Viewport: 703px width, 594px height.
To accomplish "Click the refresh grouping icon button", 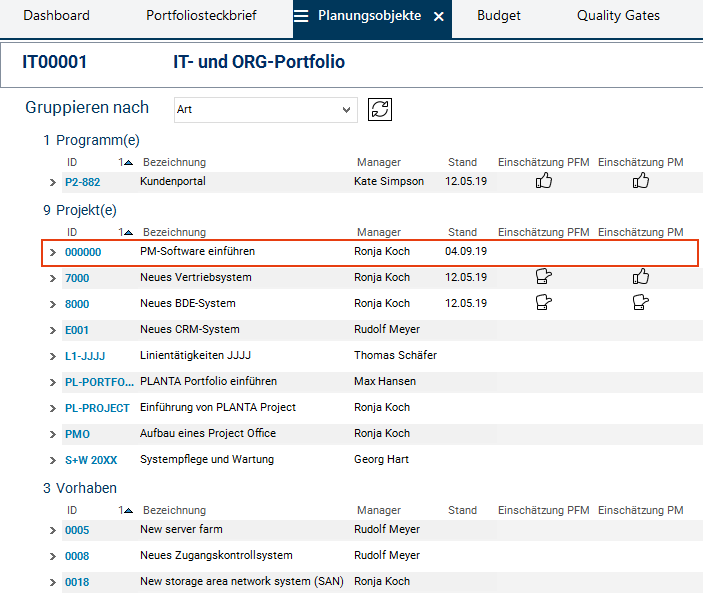I will point(379,109).
